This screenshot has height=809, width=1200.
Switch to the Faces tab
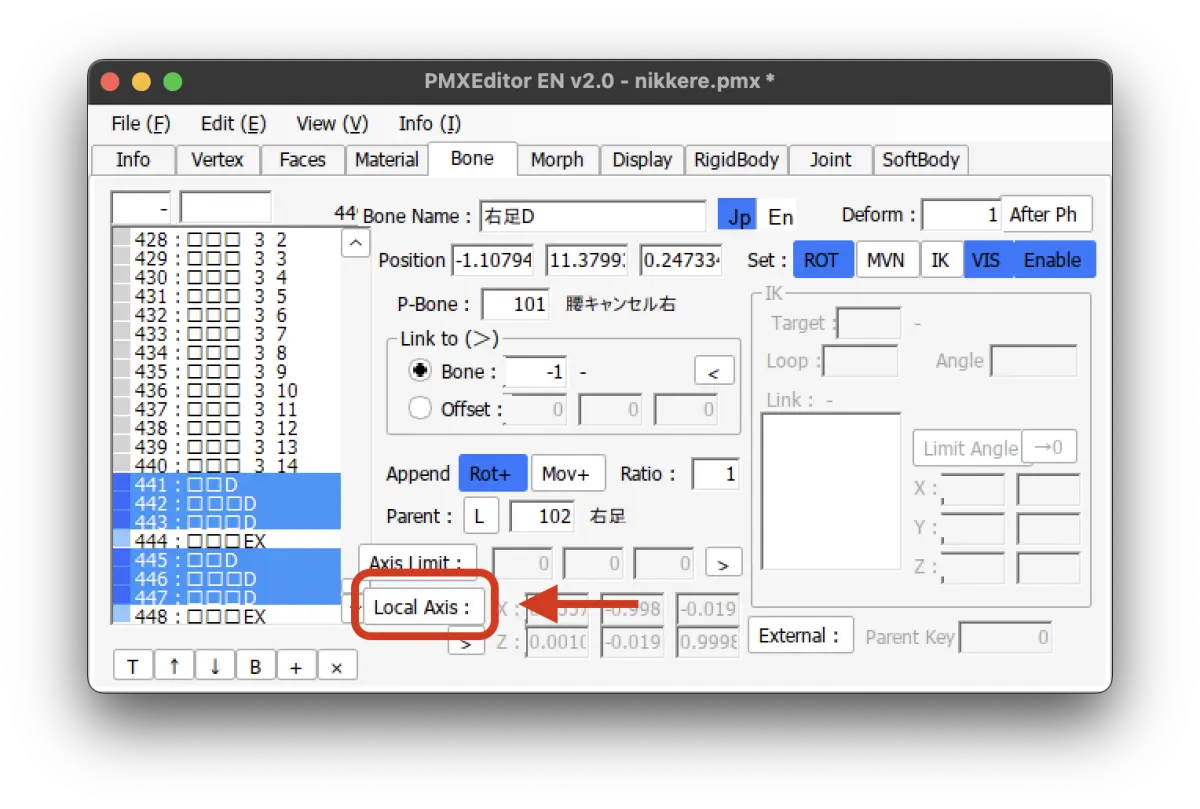tap(302, 160)
